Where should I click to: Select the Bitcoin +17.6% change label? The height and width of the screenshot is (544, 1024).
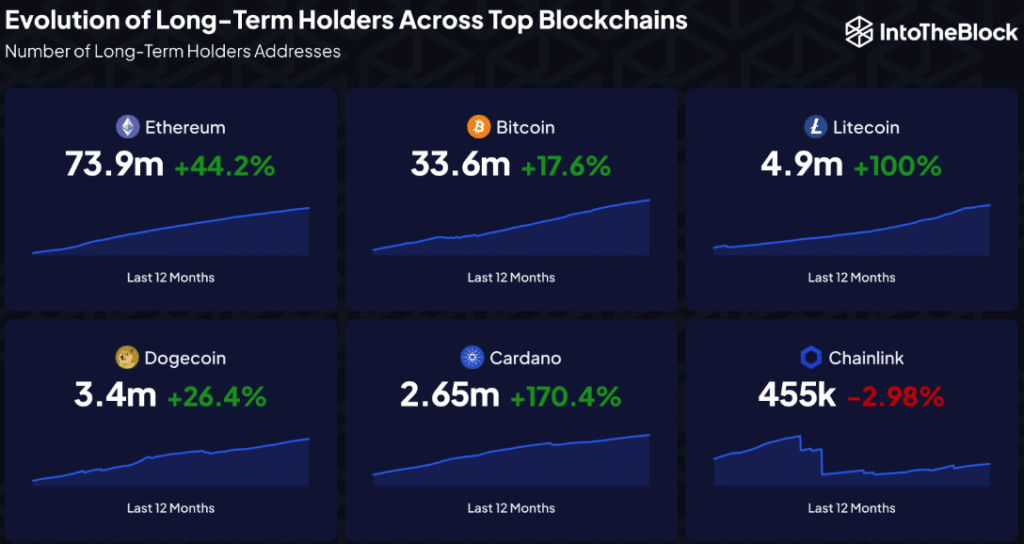tap(566, 166)
